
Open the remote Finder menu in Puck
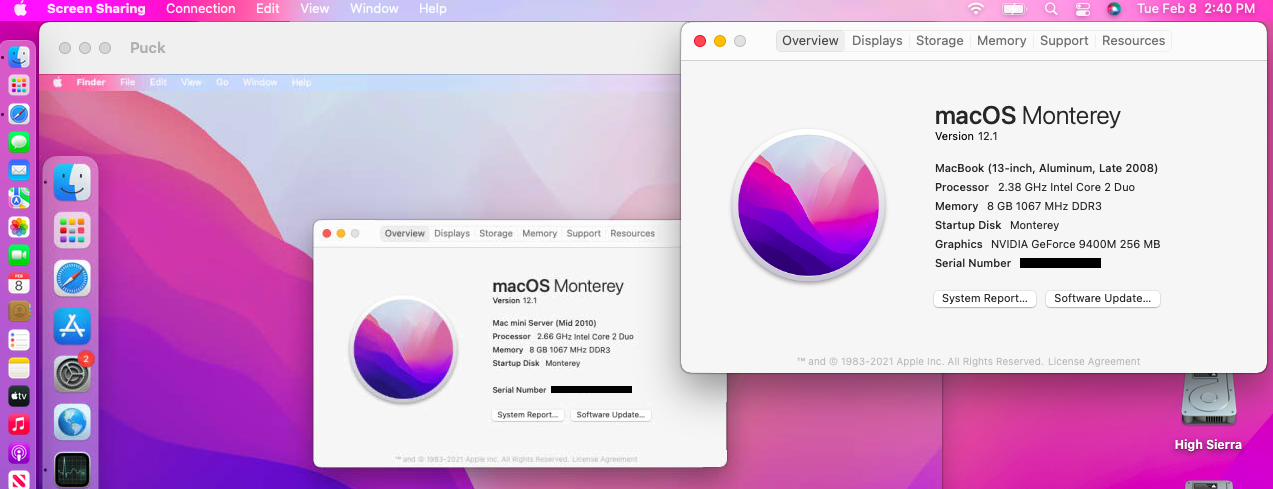(91, 82)
